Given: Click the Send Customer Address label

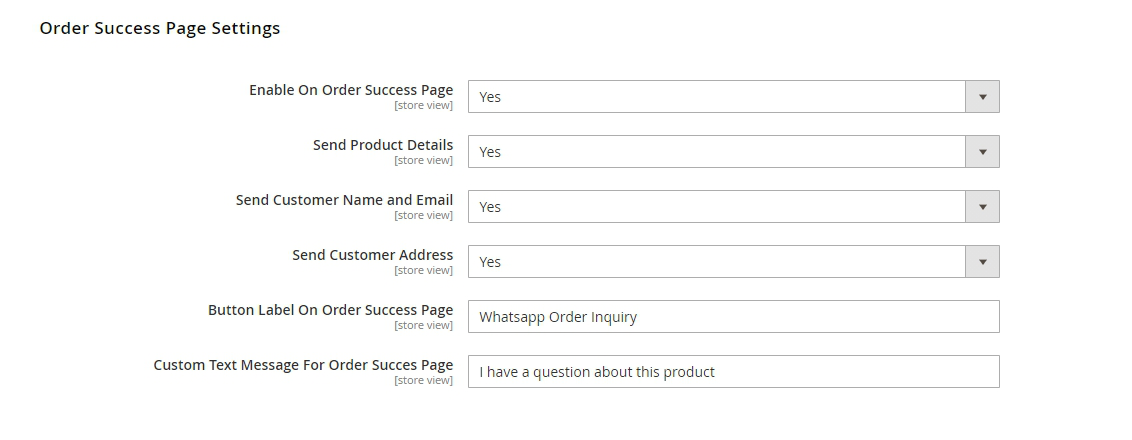Looking at the screenshot, I should coord(372,255).
